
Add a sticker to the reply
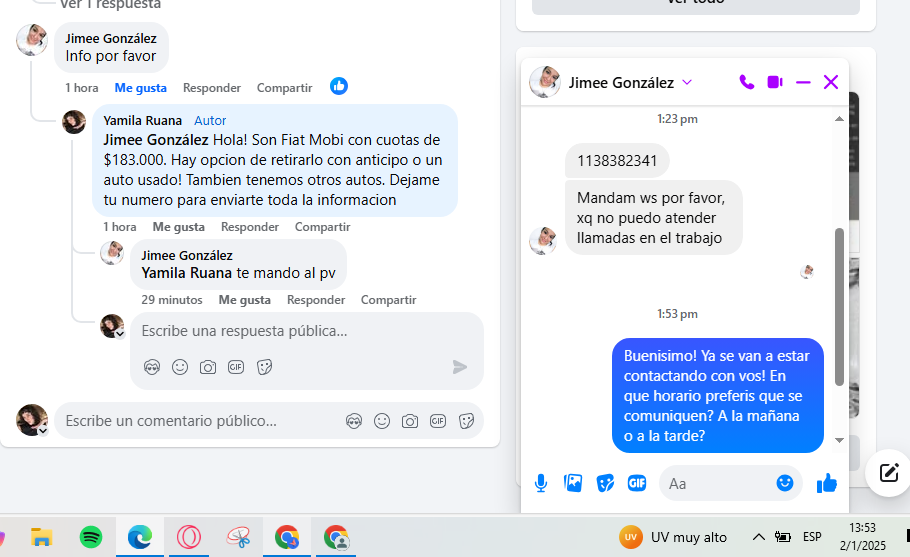coord(264,367)
